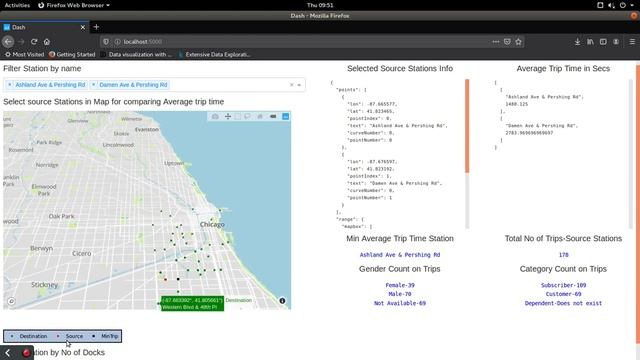The image size is (640, 360).
Task: Click tracking protection shield in address bar
Action: pos(106,42)
